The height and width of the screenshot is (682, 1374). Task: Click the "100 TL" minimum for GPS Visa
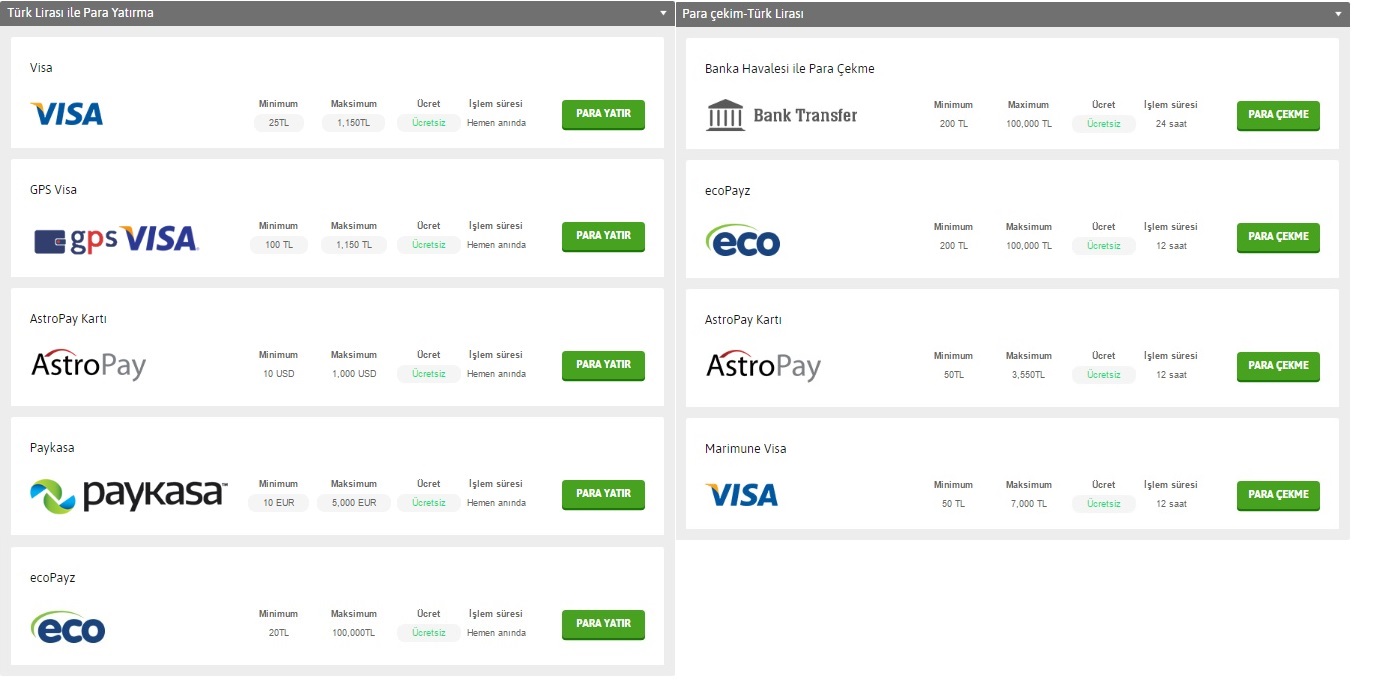(x=279, y=245)
